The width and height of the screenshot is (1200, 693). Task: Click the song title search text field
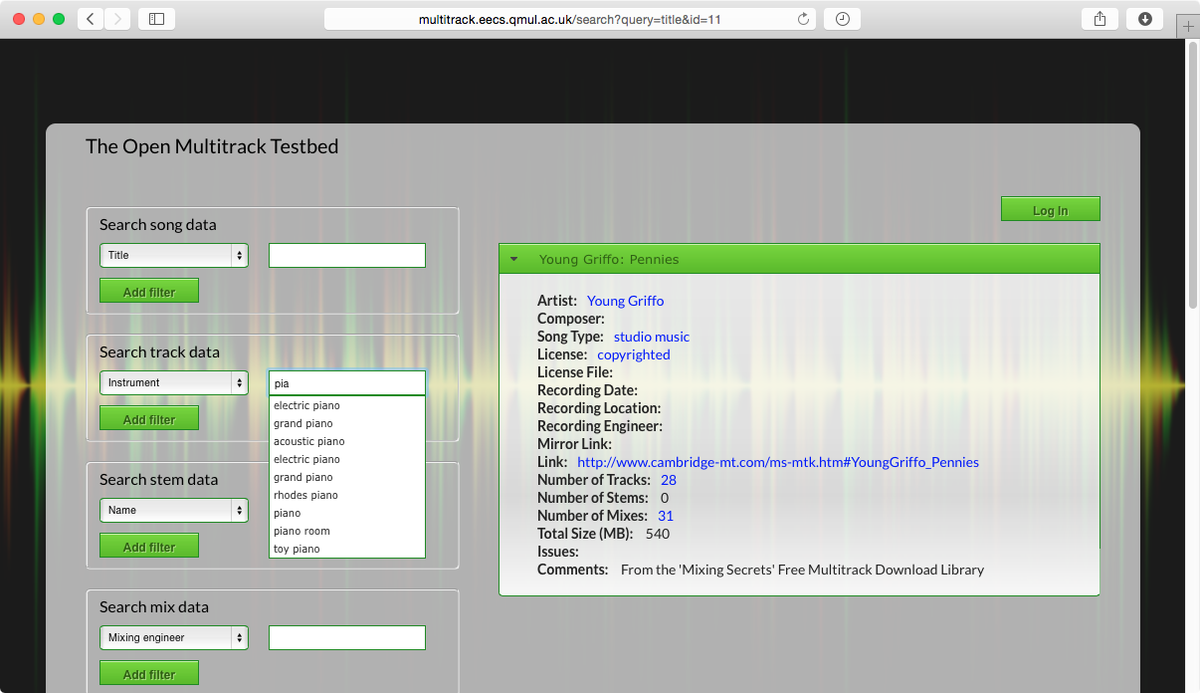347,255
